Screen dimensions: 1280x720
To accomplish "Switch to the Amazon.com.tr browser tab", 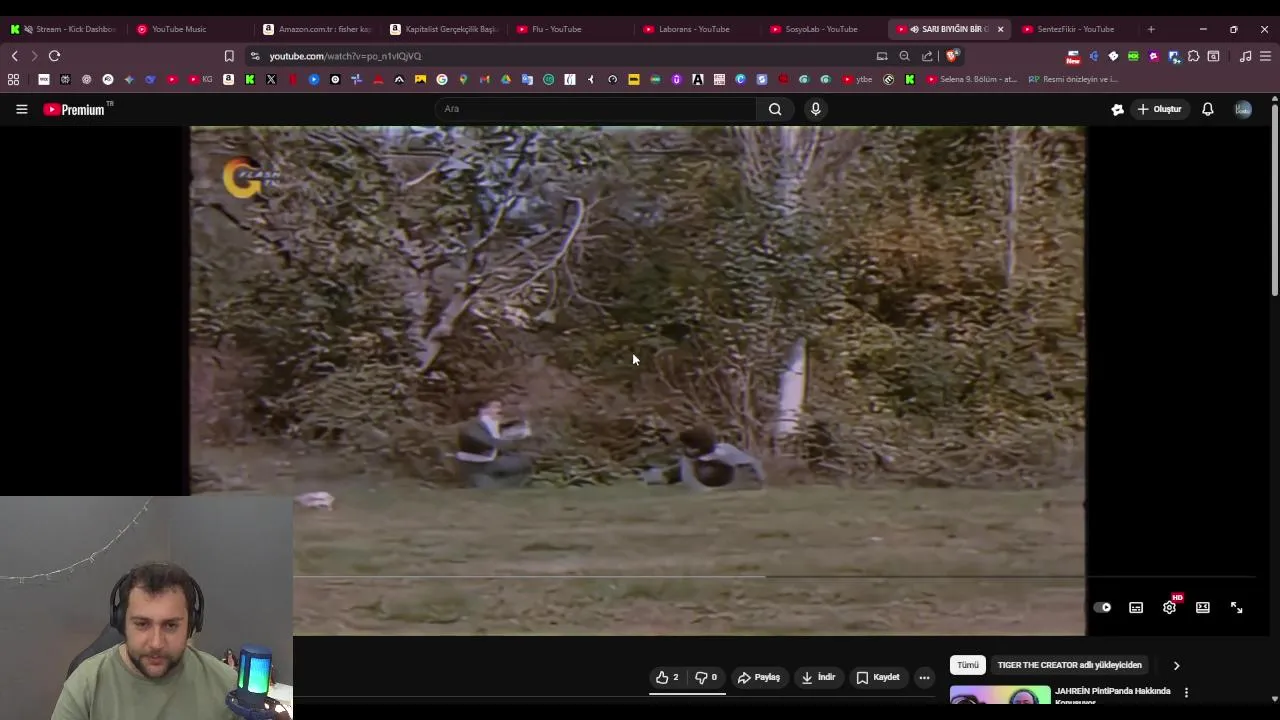I will click(317, 29).
